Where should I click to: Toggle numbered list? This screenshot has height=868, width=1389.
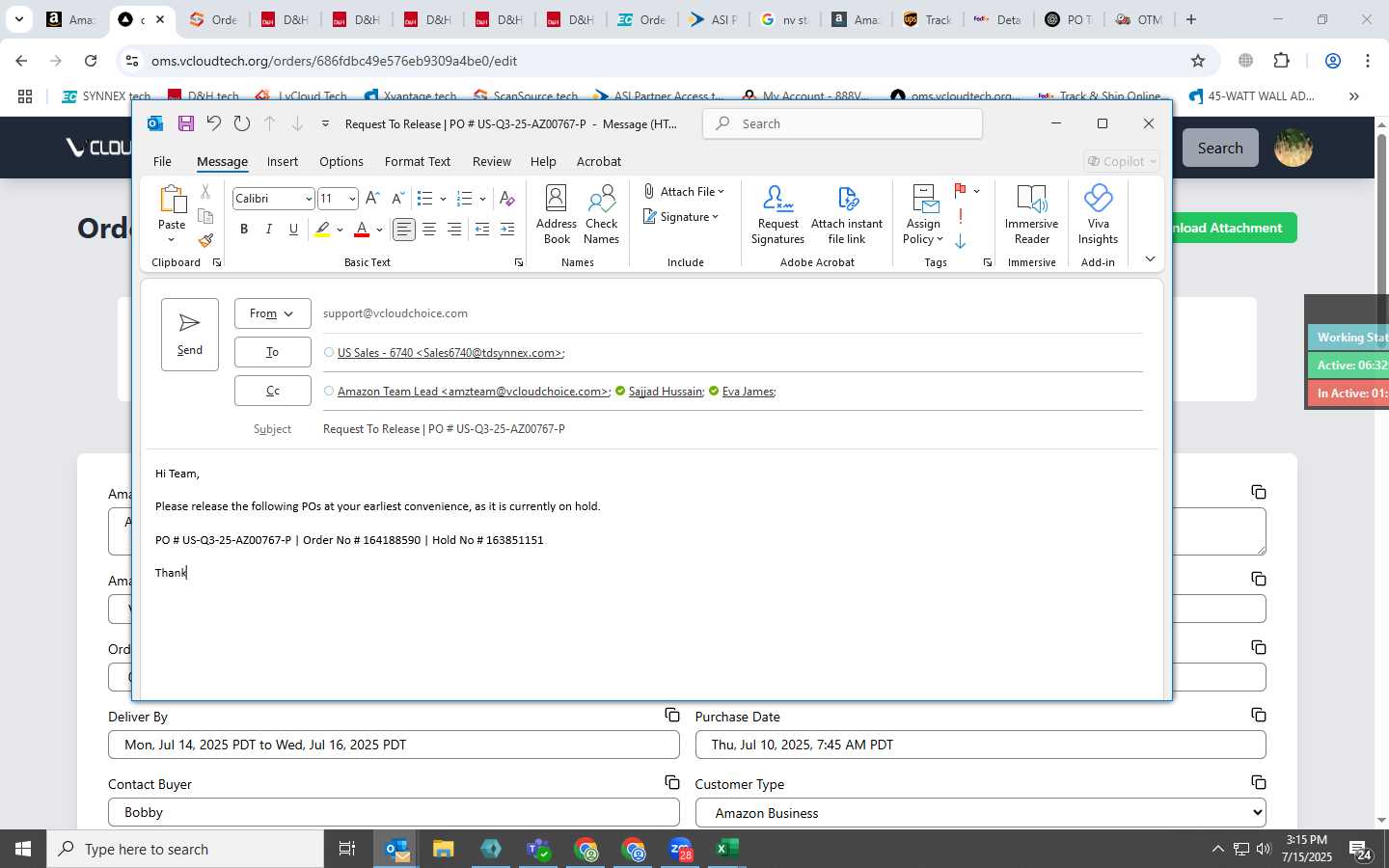(465, 199)
